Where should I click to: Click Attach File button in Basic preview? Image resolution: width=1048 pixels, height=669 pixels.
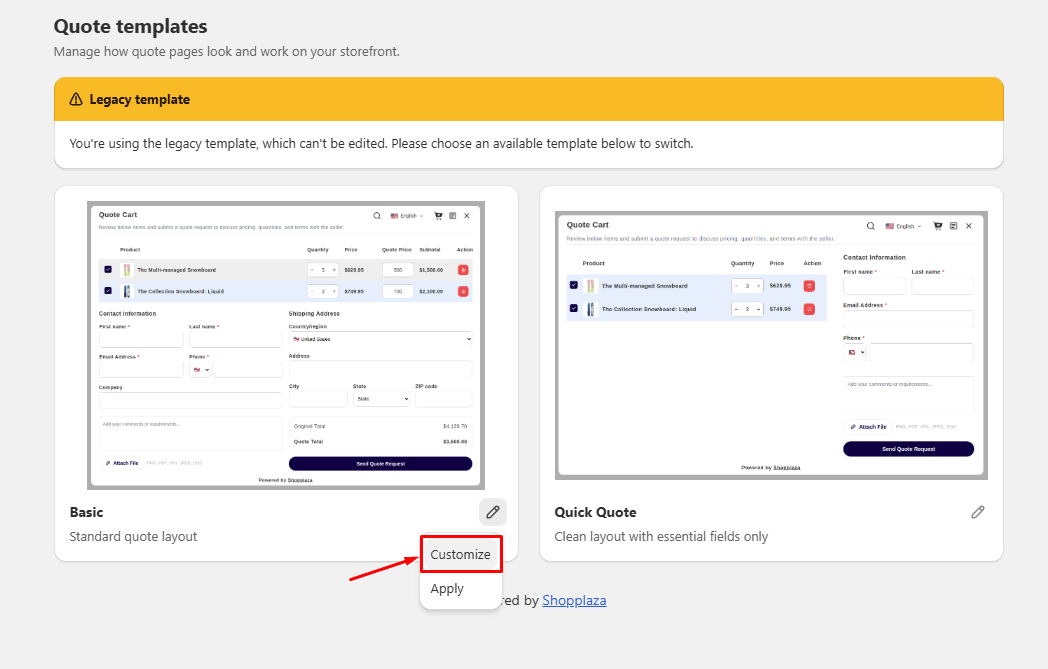(122, 462)
